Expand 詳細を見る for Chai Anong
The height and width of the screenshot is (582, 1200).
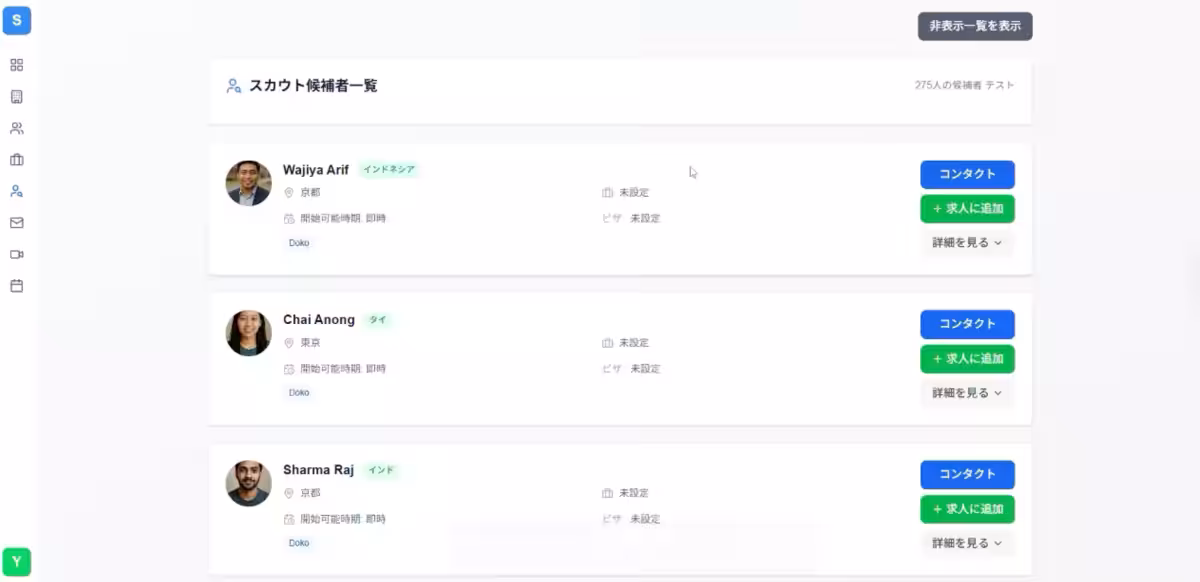(x=966, y=393)
